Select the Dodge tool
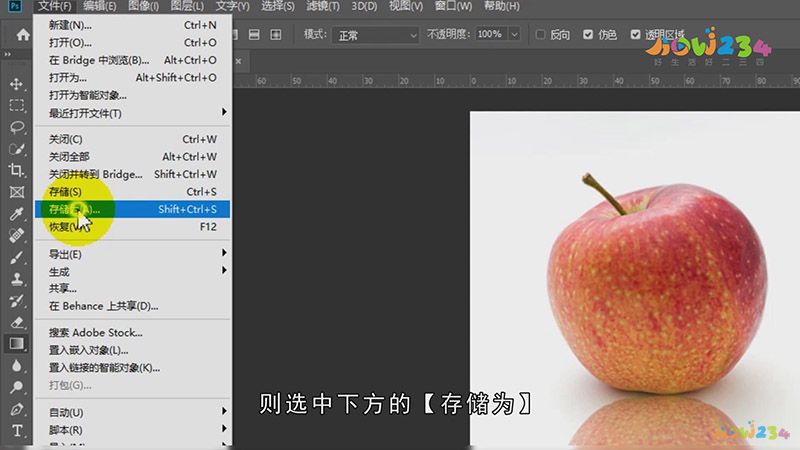Screen dimensions: 800x450 pos(16,387)
